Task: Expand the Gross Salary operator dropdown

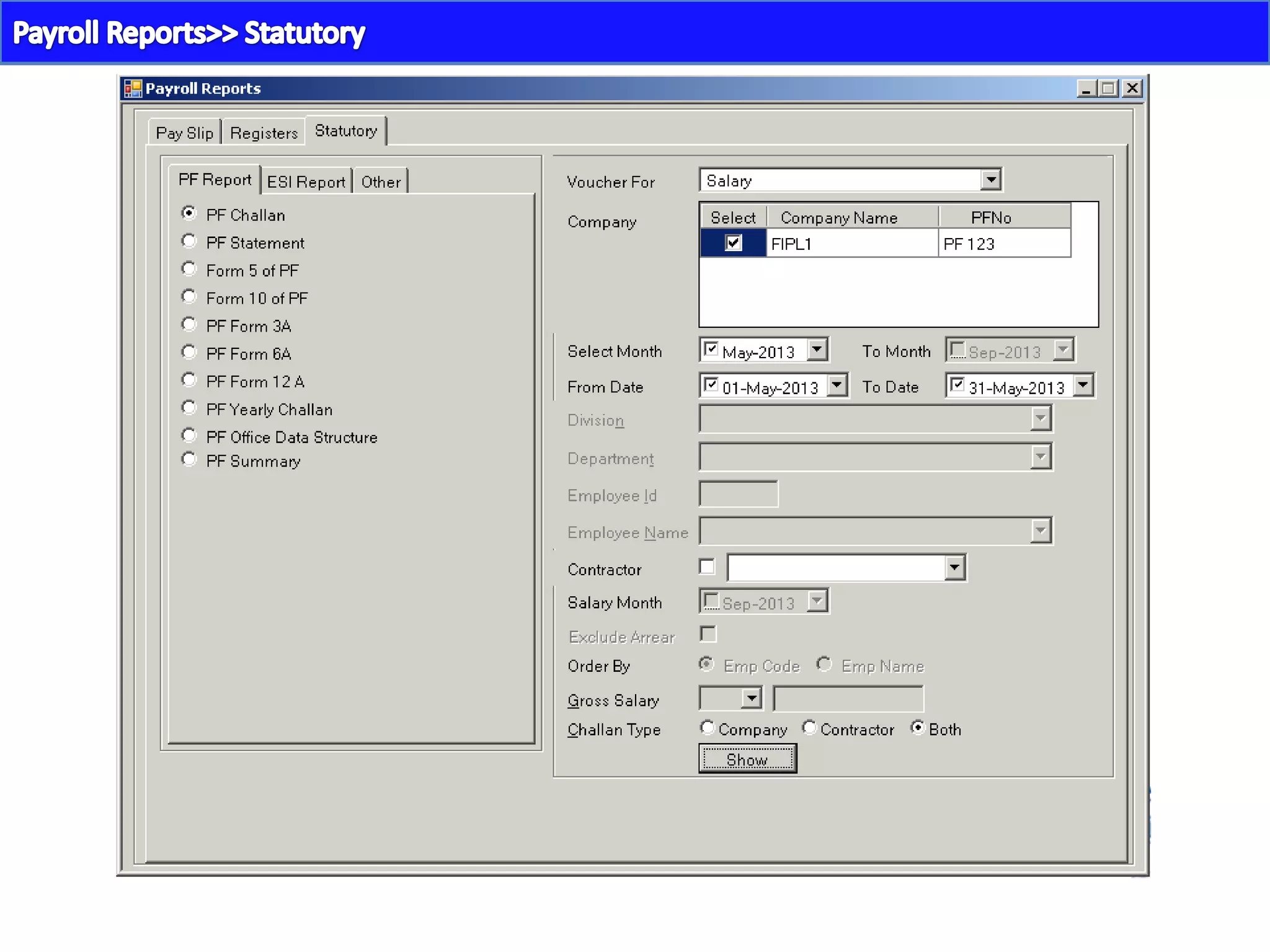Action: coord(751,699)
